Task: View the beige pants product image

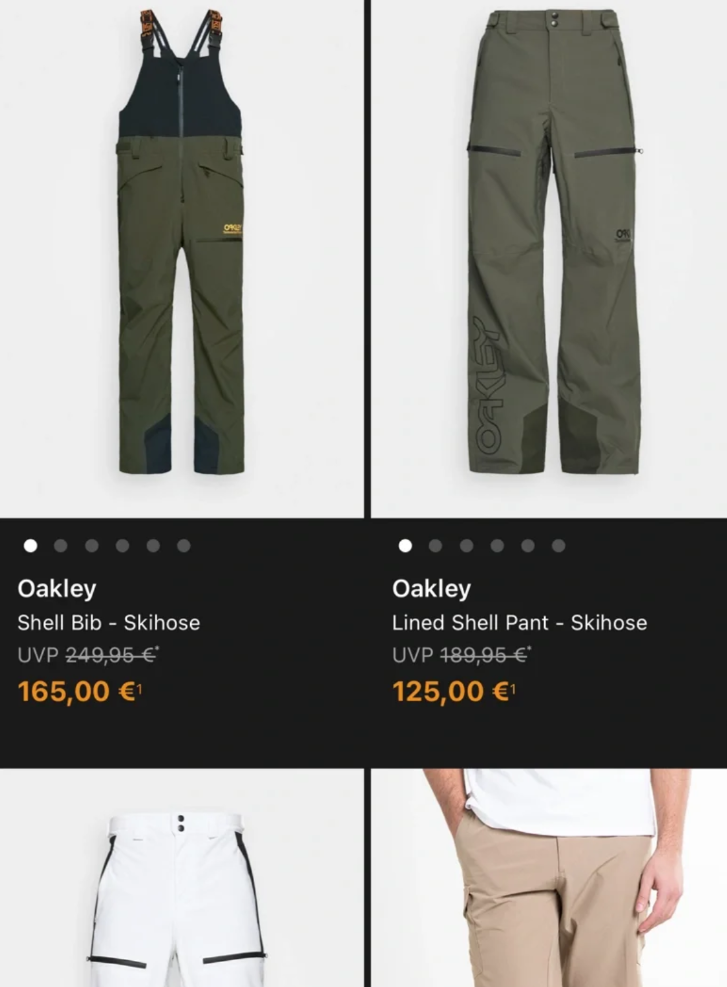Action: click(x=549, y=877)
